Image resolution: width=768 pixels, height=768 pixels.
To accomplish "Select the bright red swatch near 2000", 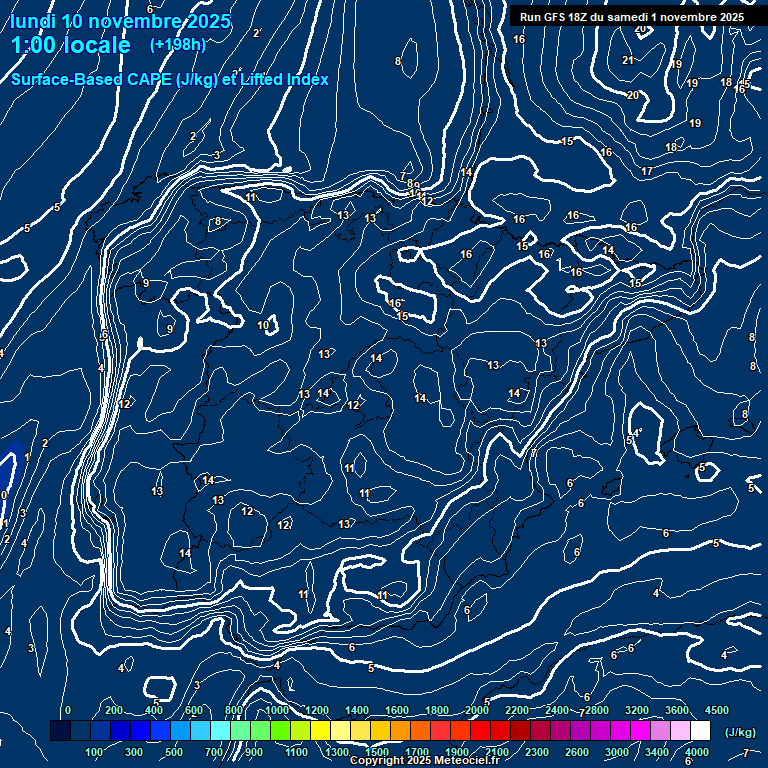I will pyautogui.click(x=480, y=732).
